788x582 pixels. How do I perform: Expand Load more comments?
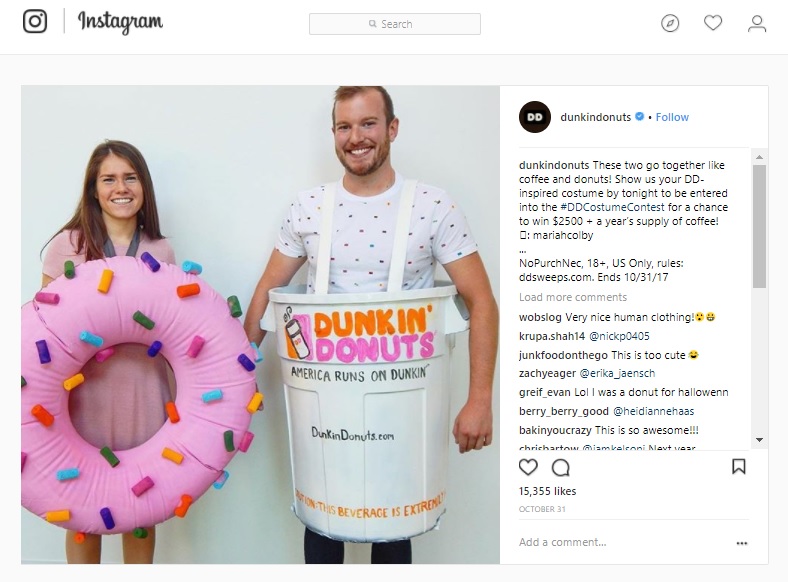click(573, 297)
